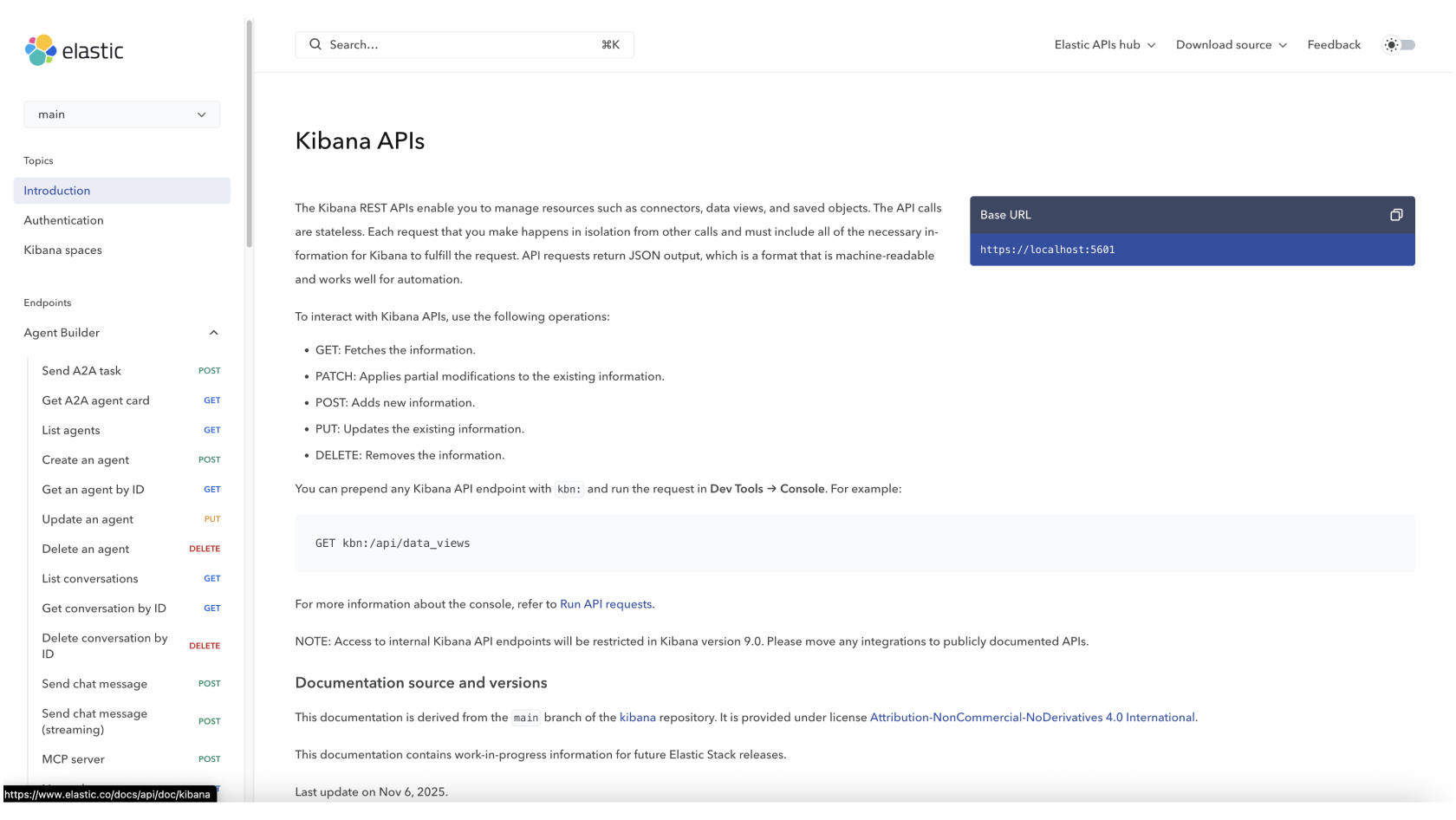Expand the Elastic APIs hub menu
The image size is (1456, 820).
[1104, 45]
